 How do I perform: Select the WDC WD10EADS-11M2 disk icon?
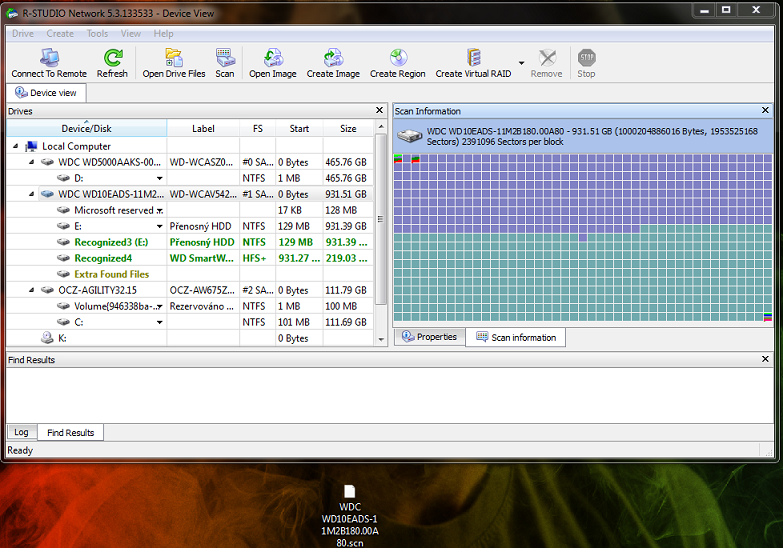click(x=47, y=194)
